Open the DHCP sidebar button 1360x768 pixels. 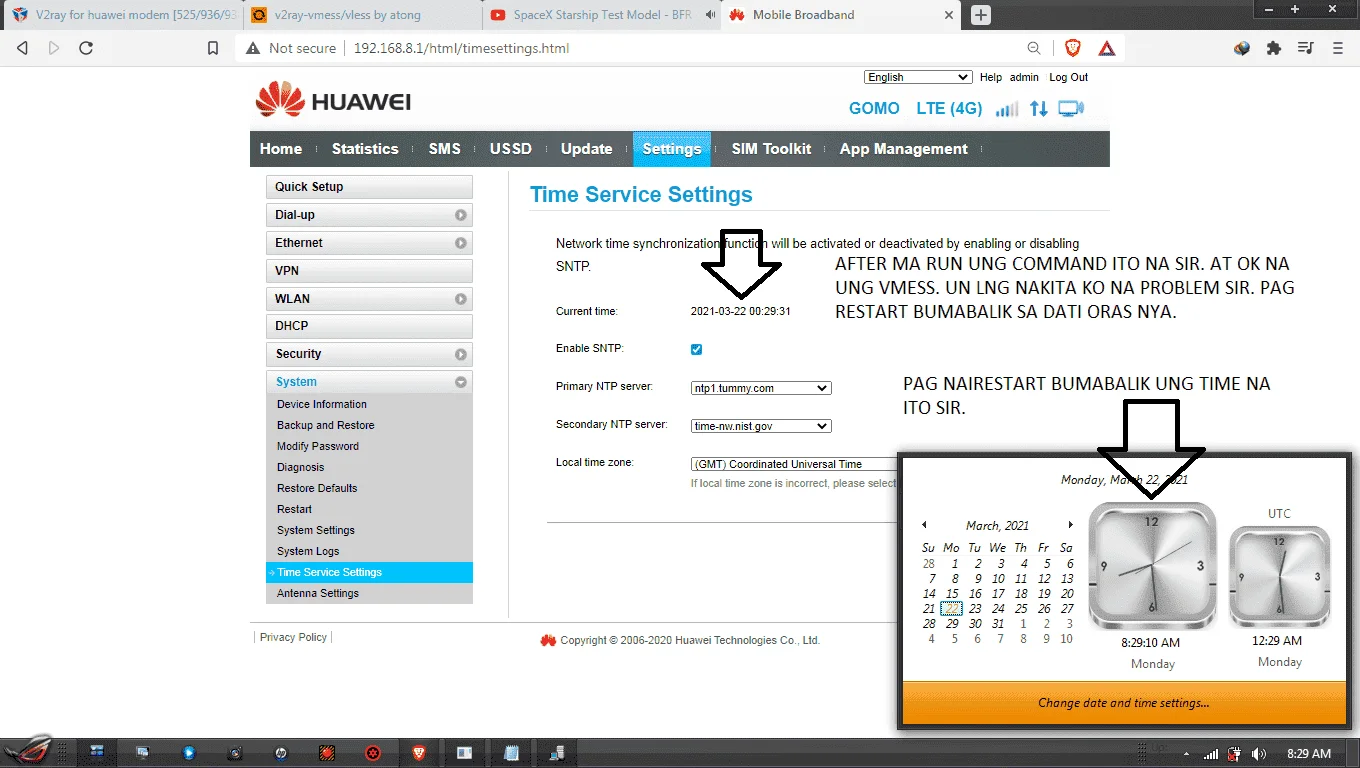pos(369,326)
